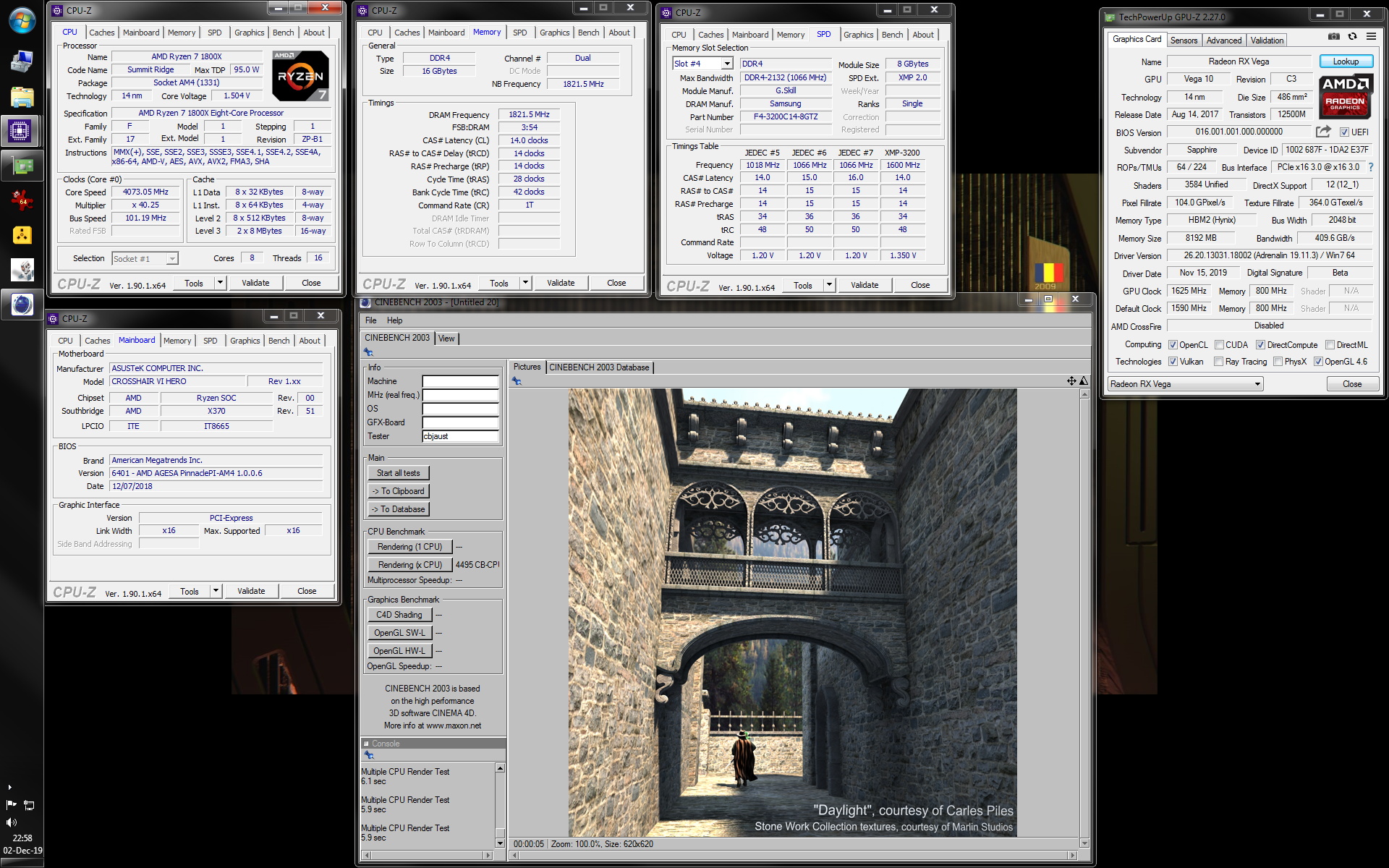Click the Cinebench picture view move icon
The image size is (1389, 868).
1071,381
